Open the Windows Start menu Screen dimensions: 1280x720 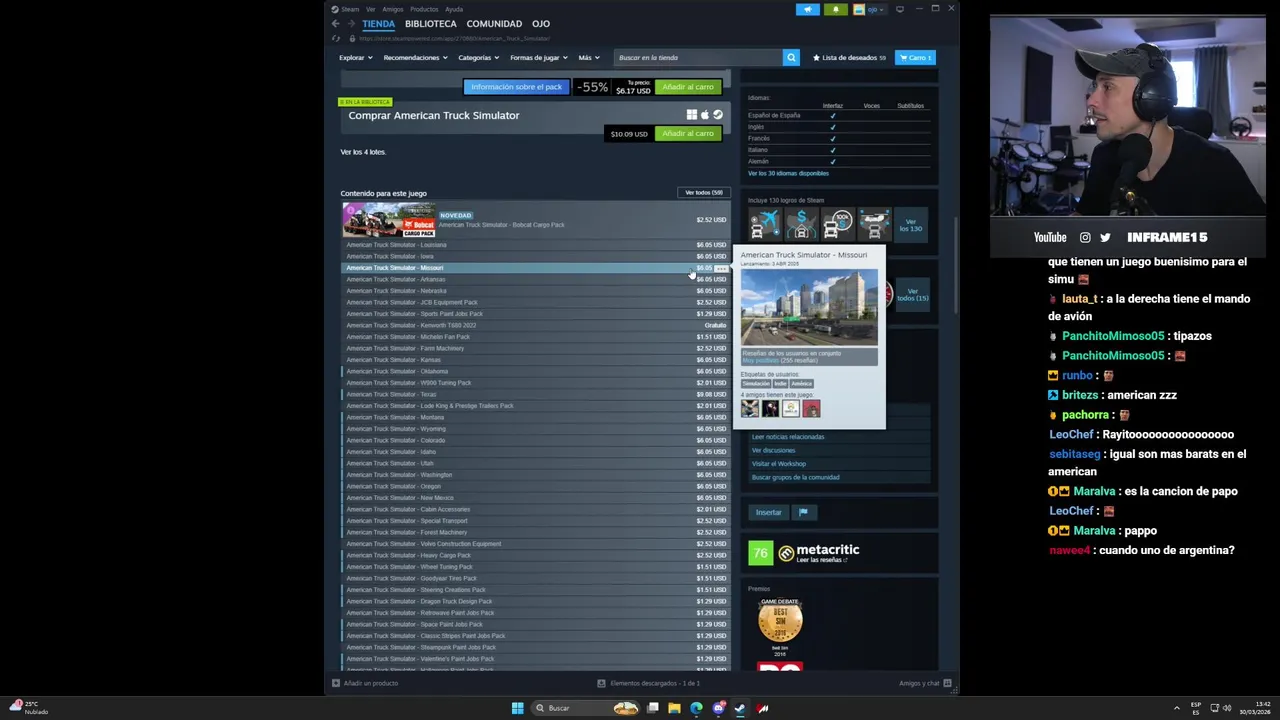517,708
